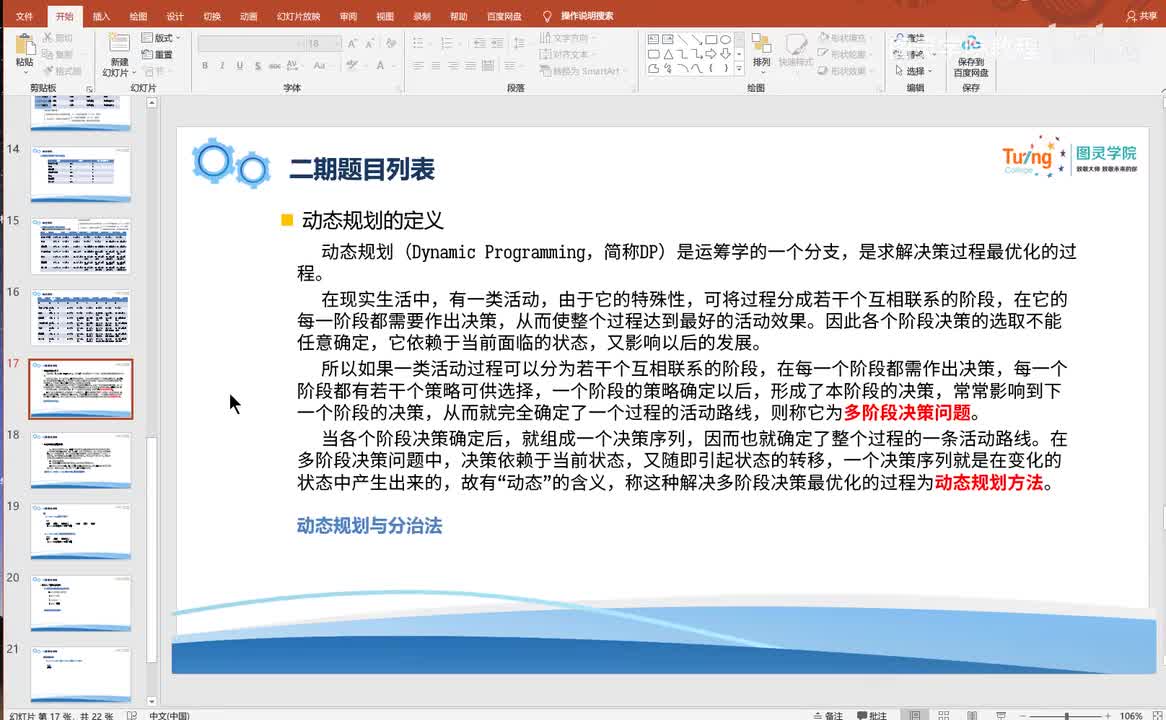Select the triangle shape in gallery
Image resolution: width=1166 pixels, height=720 pixels.
(668, 54)
